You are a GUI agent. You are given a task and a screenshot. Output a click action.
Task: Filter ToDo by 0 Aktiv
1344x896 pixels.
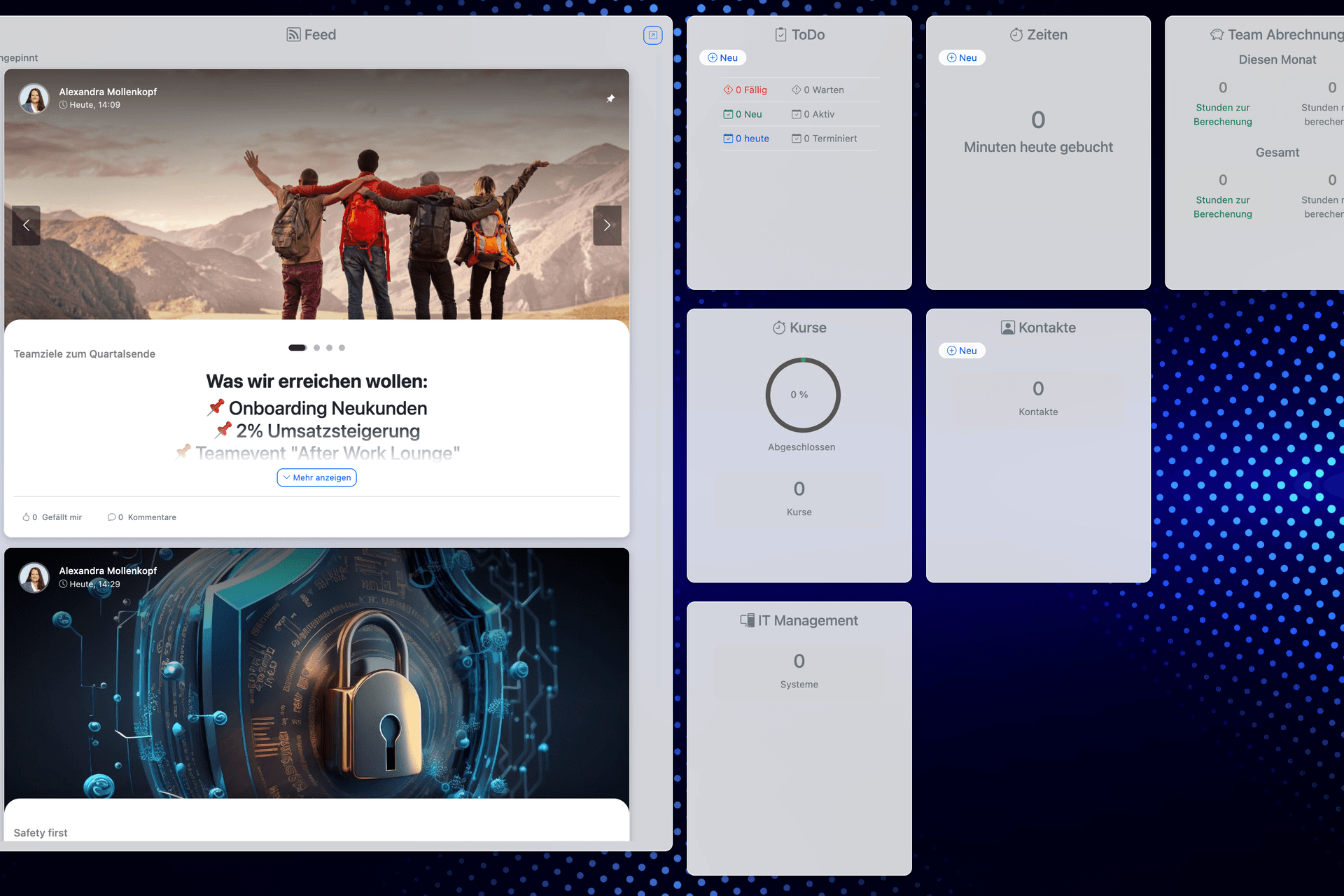[x=813, y=114]
